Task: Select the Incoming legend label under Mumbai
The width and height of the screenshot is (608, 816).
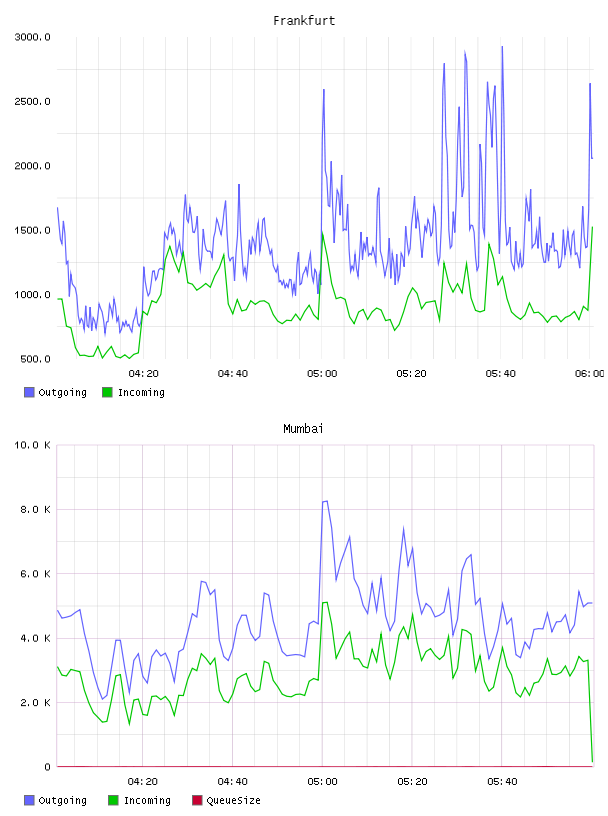Action: click(147, 801)
